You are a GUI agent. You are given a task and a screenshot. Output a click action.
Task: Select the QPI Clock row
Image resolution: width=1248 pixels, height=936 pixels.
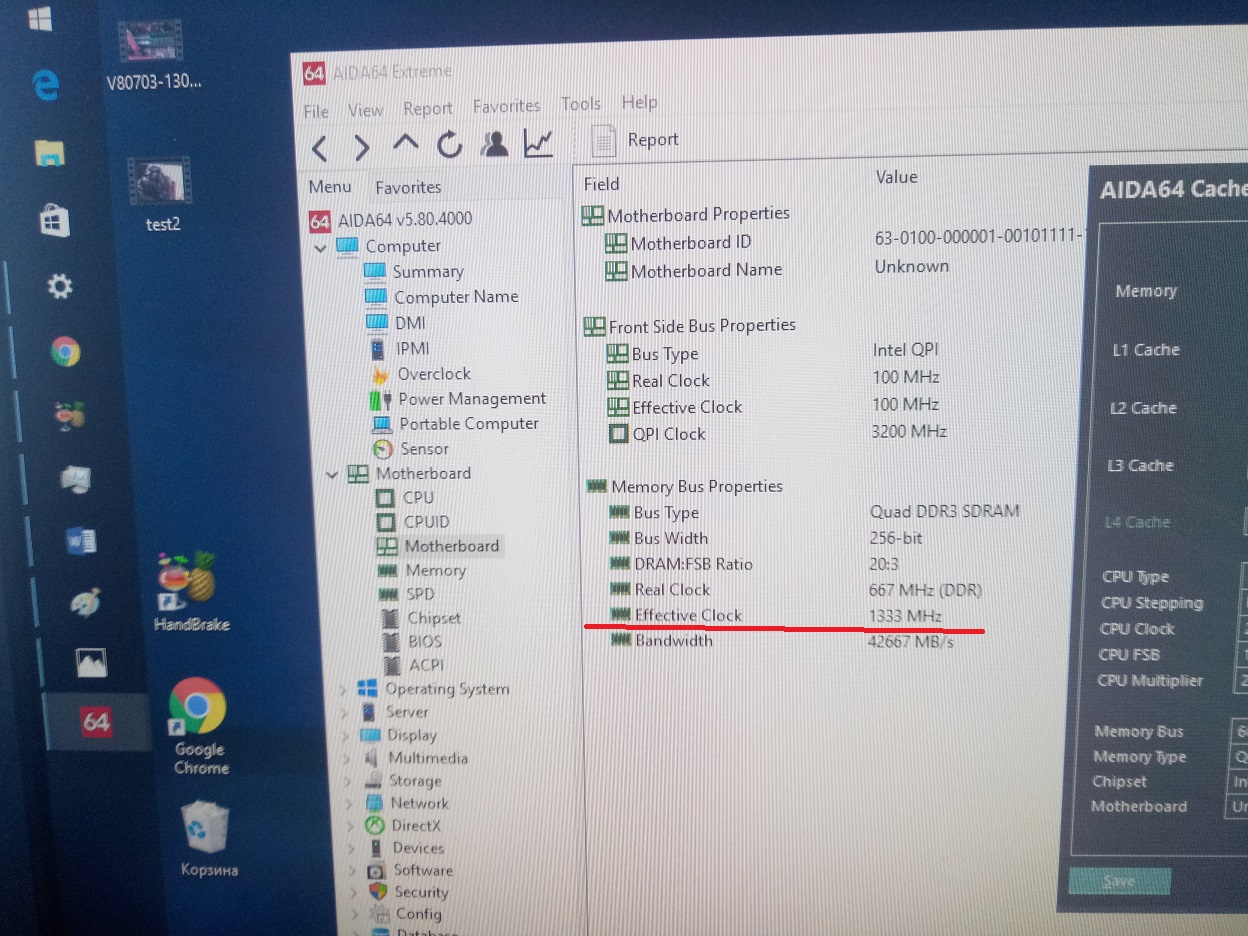[x=777, y=433]
